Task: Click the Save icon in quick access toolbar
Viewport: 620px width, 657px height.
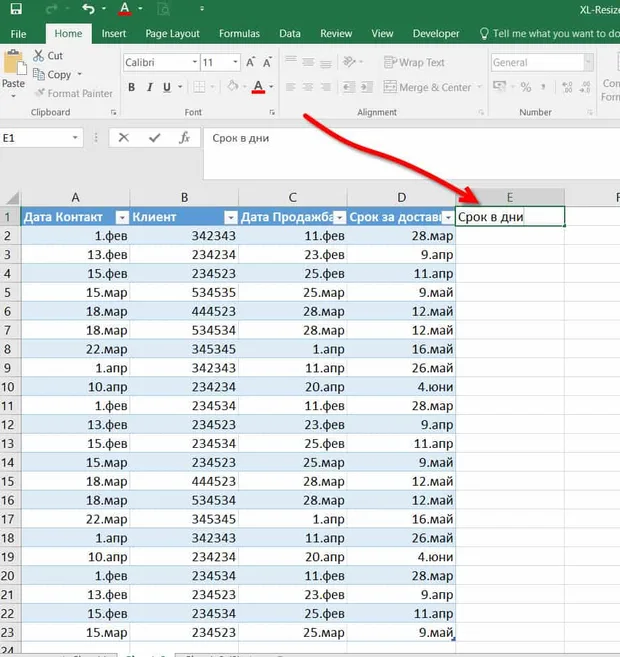Action: coord(16,8)
